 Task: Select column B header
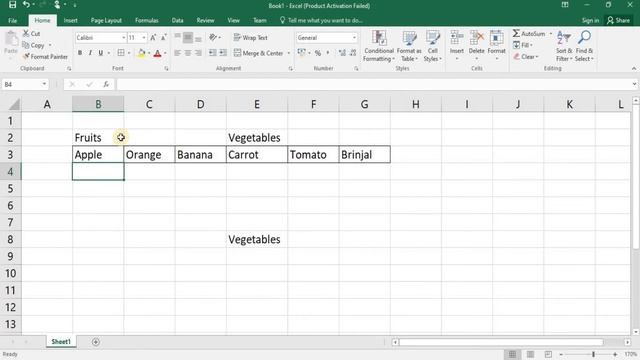tap(98, 104)
